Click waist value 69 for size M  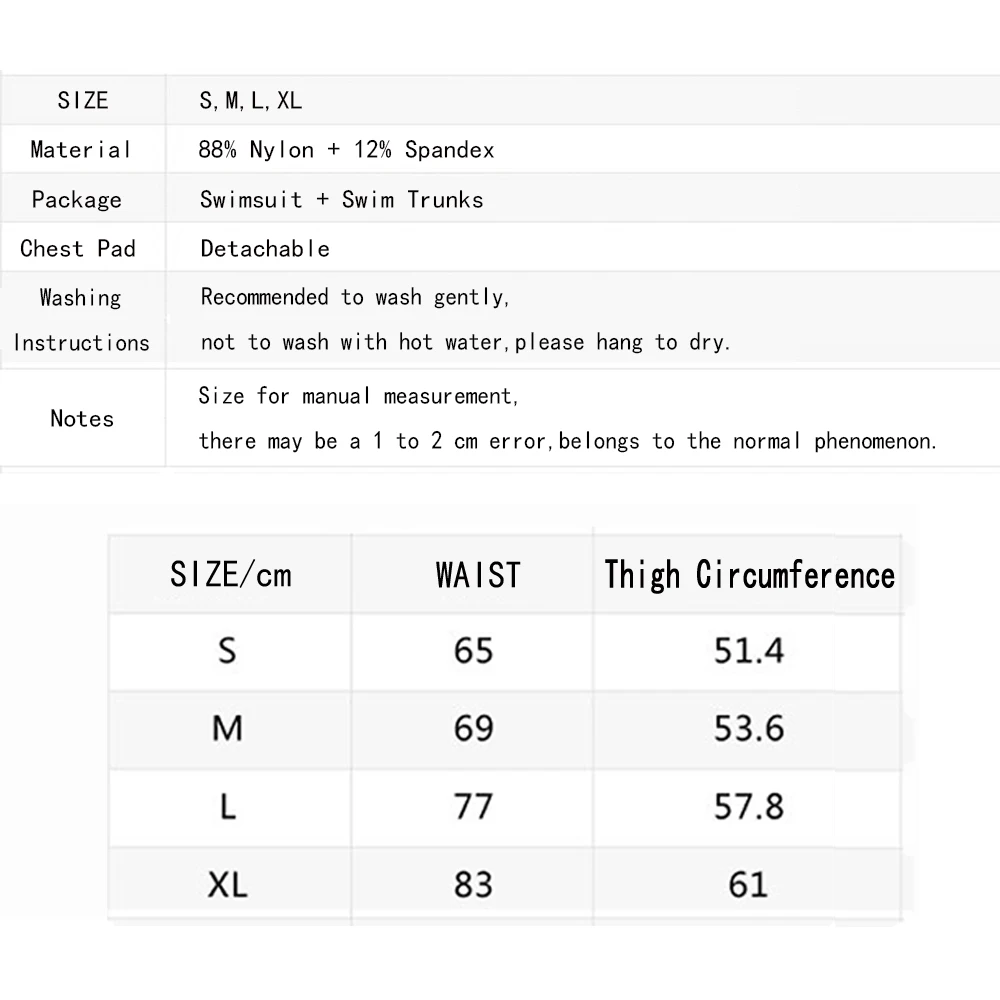pos(473,728)
